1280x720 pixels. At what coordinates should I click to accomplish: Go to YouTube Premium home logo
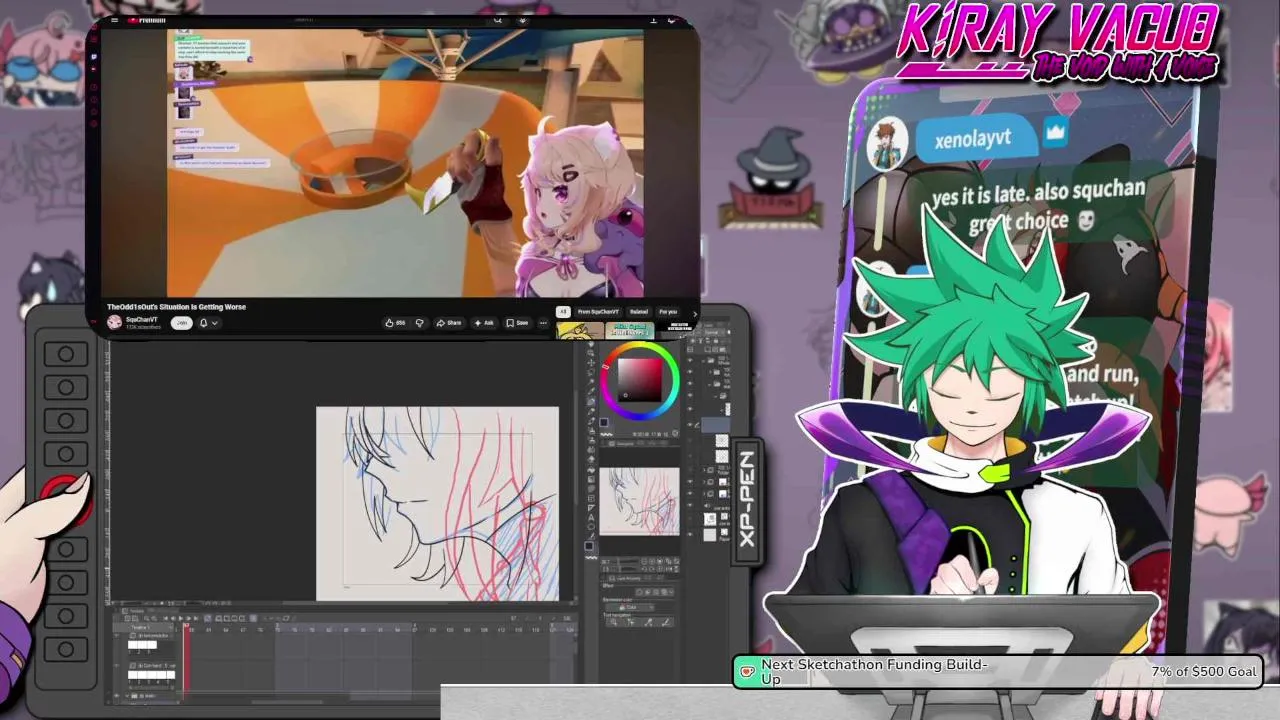pos(146,20)
